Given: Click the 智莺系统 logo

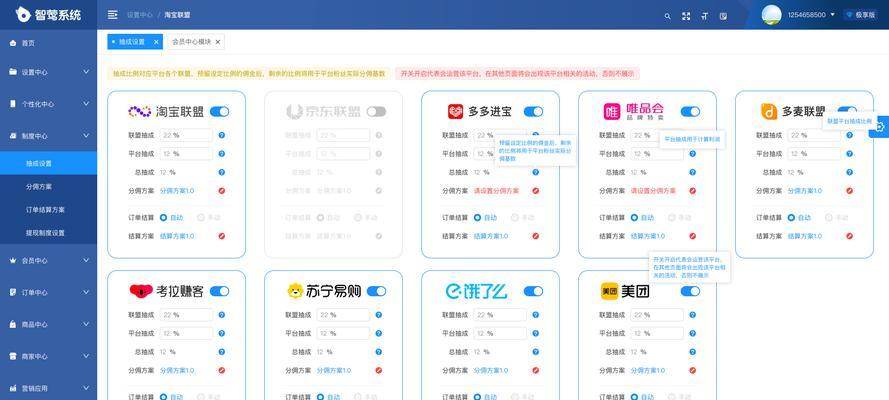Looking at the screenshot, I should (48, 15).
